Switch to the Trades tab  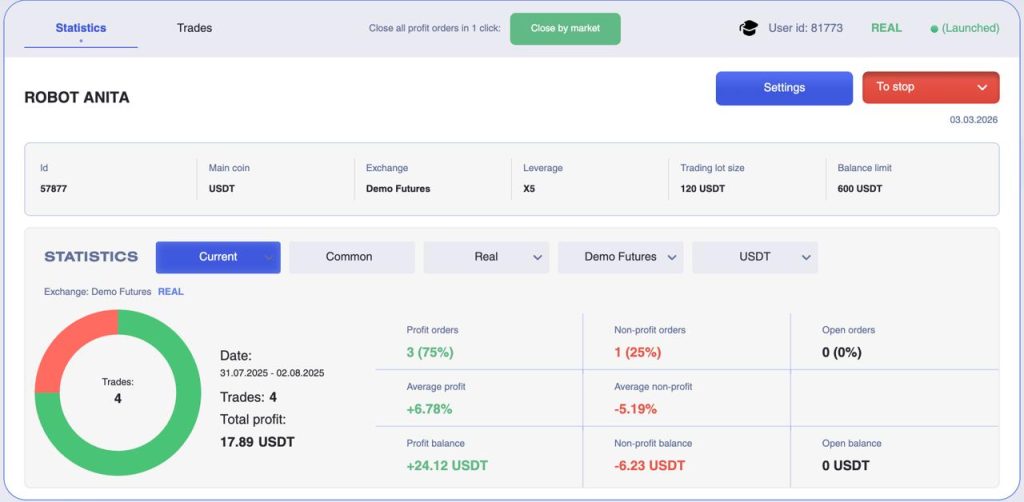pos(194,28)
